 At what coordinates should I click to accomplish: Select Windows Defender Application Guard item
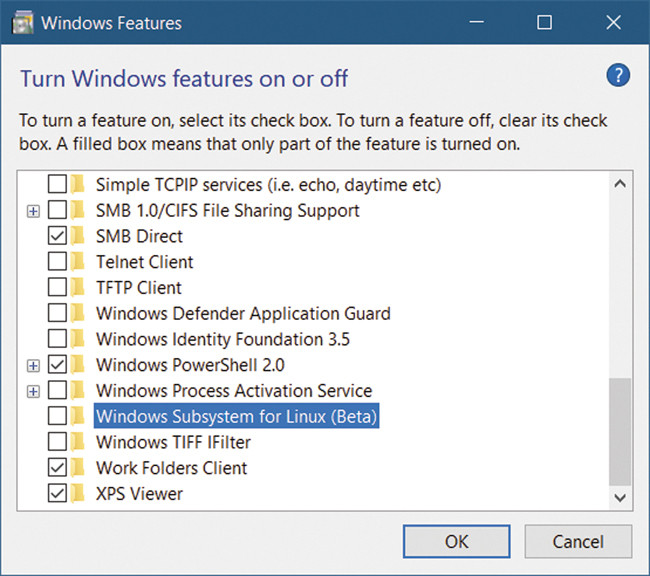(243, 314)
